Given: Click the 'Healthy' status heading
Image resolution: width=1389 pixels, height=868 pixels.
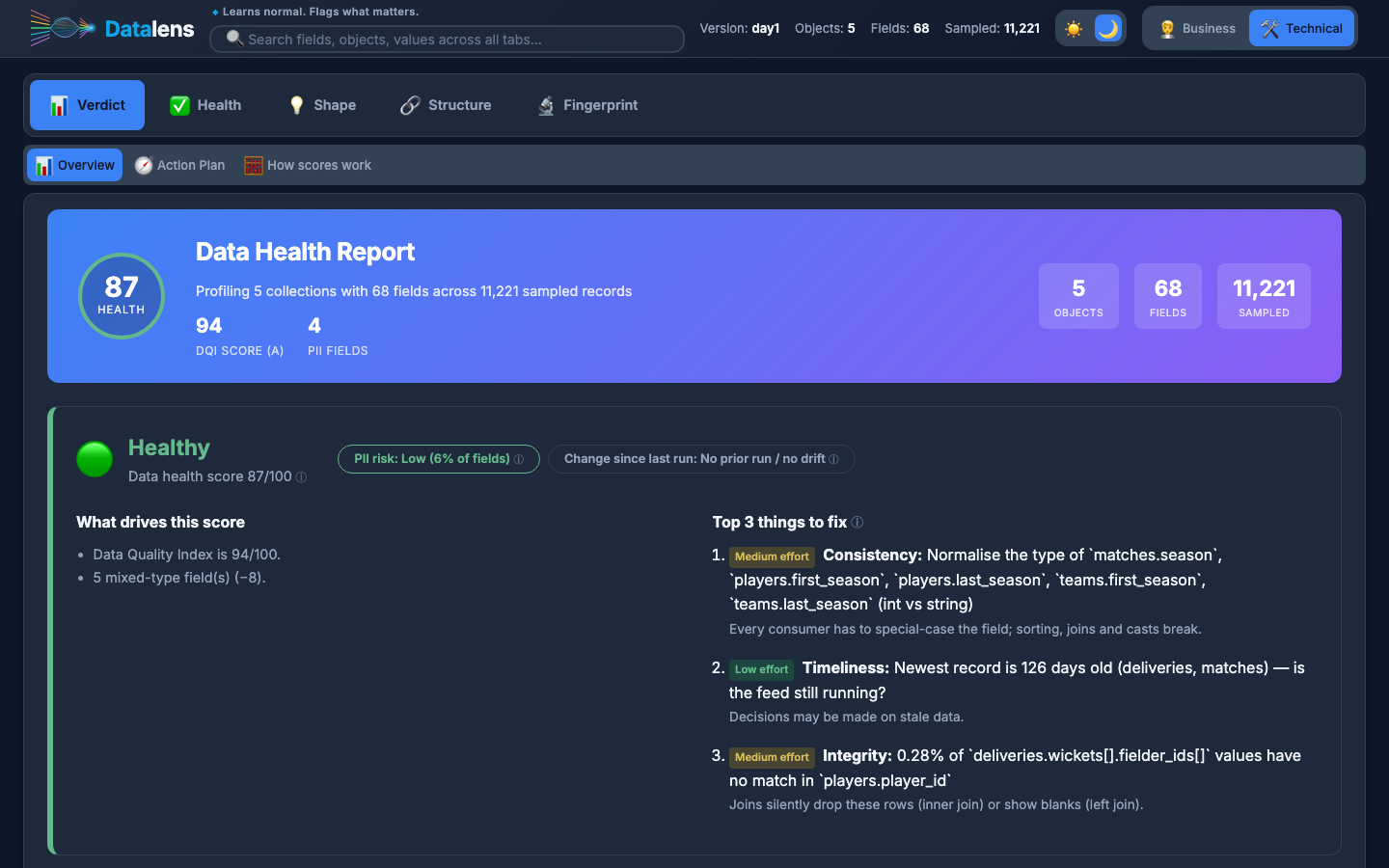Looking at the screenshot, I should 169,448.
